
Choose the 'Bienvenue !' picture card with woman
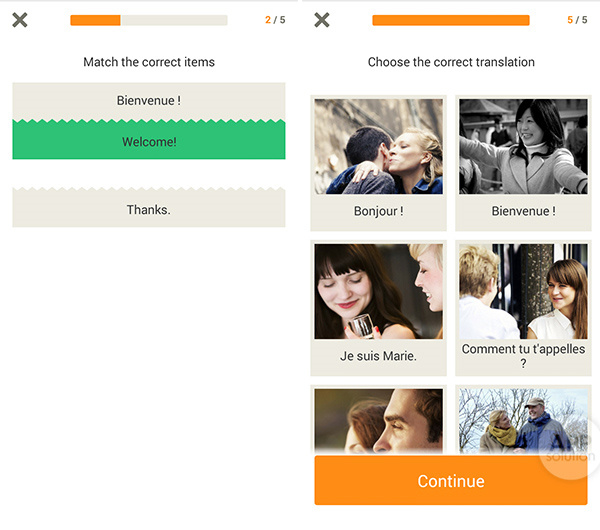(523, 163)
